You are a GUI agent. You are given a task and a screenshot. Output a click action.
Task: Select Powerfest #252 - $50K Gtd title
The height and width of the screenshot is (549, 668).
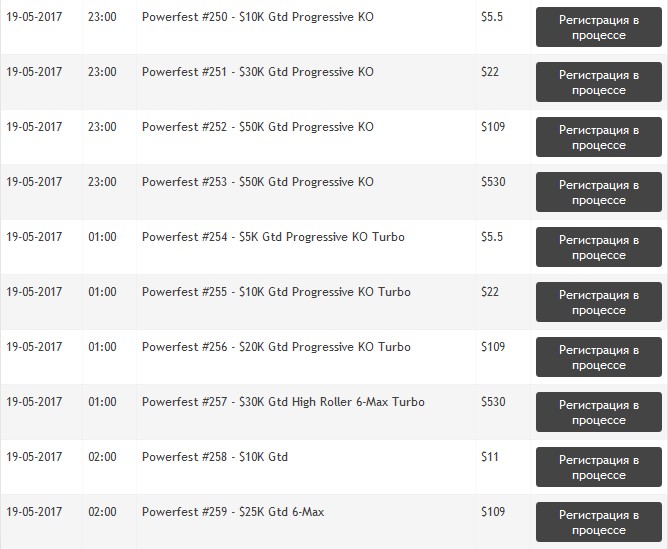[x=258, y=127]
